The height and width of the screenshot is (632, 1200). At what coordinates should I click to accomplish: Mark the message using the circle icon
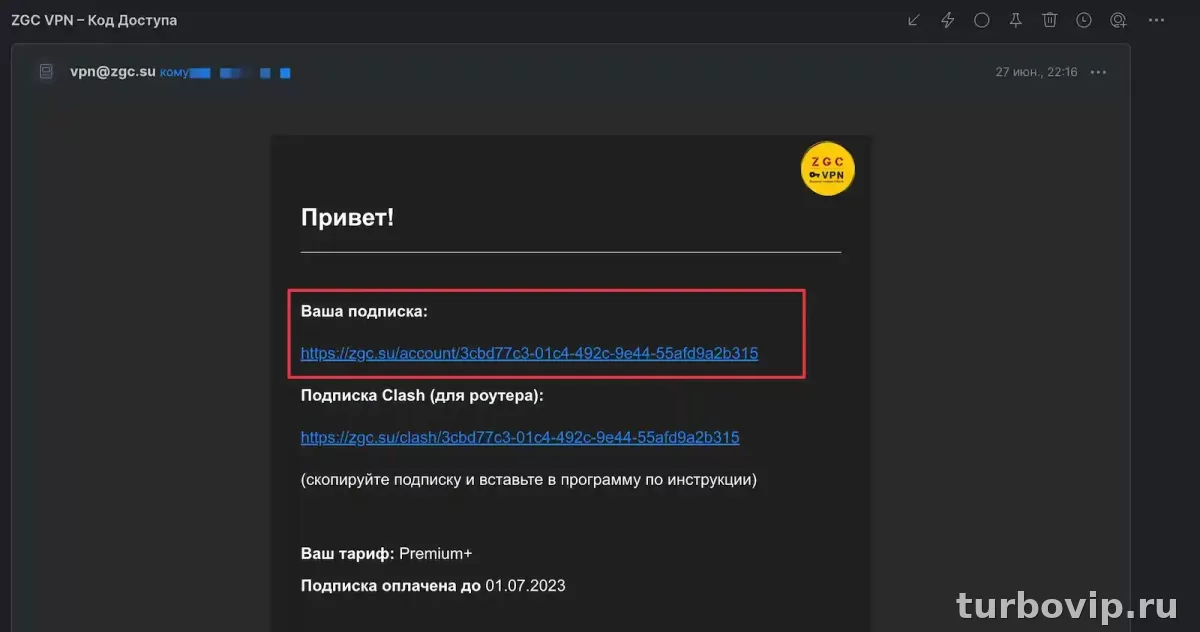pos(981,19)
